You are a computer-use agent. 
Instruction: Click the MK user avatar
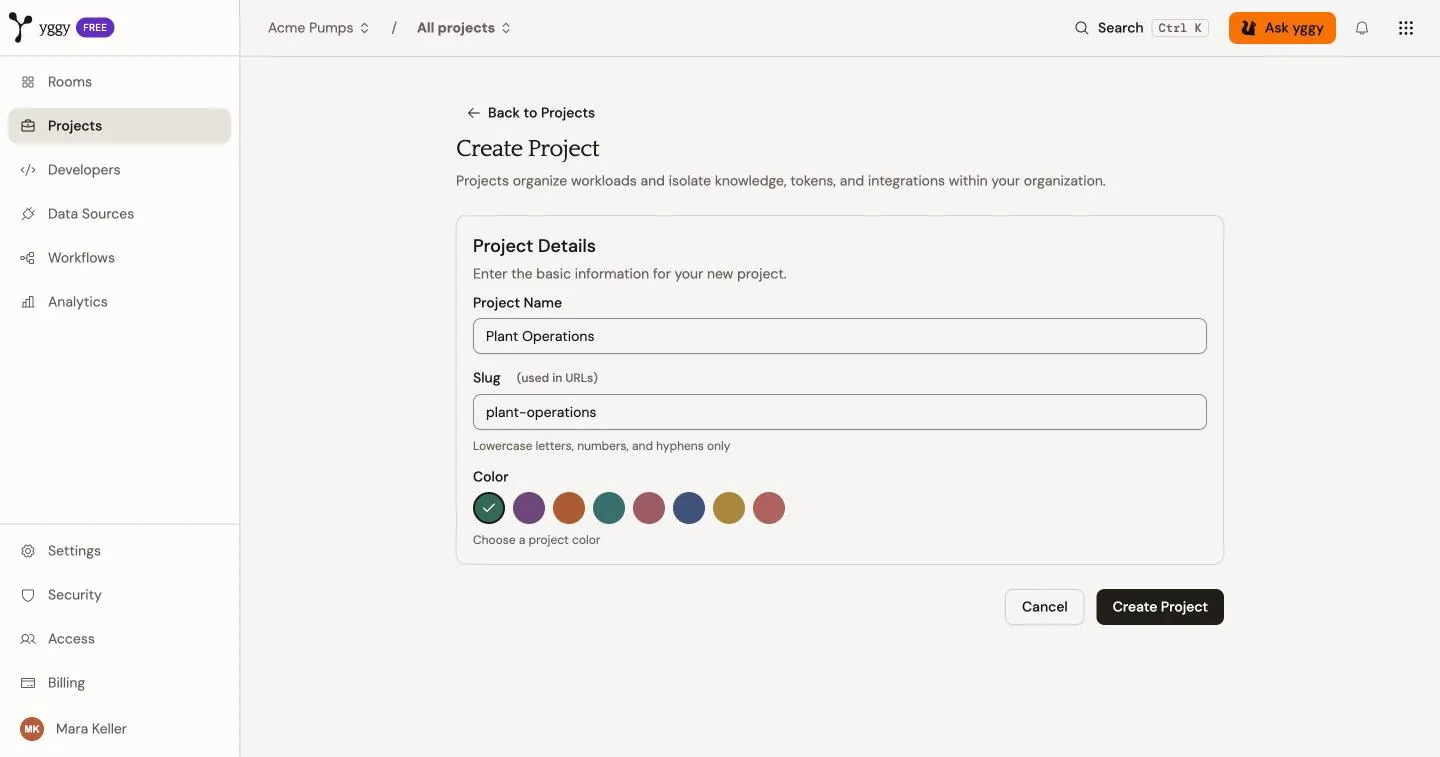(32, 729)
